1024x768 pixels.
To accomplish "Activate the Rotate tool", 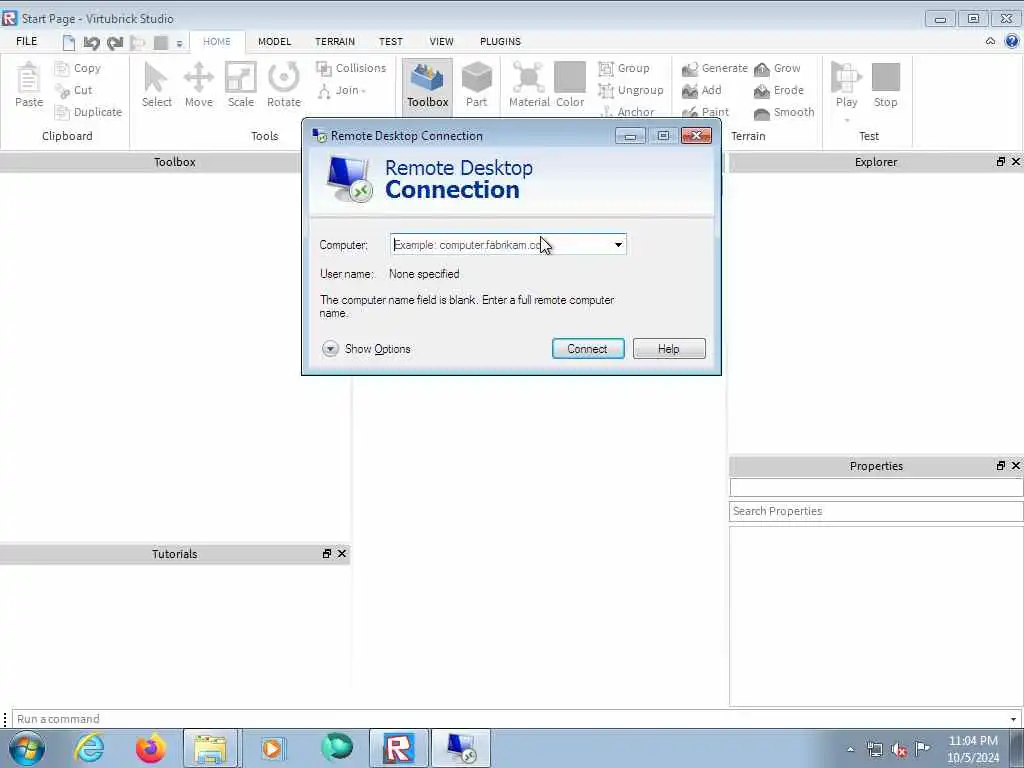I will [283, 84].
